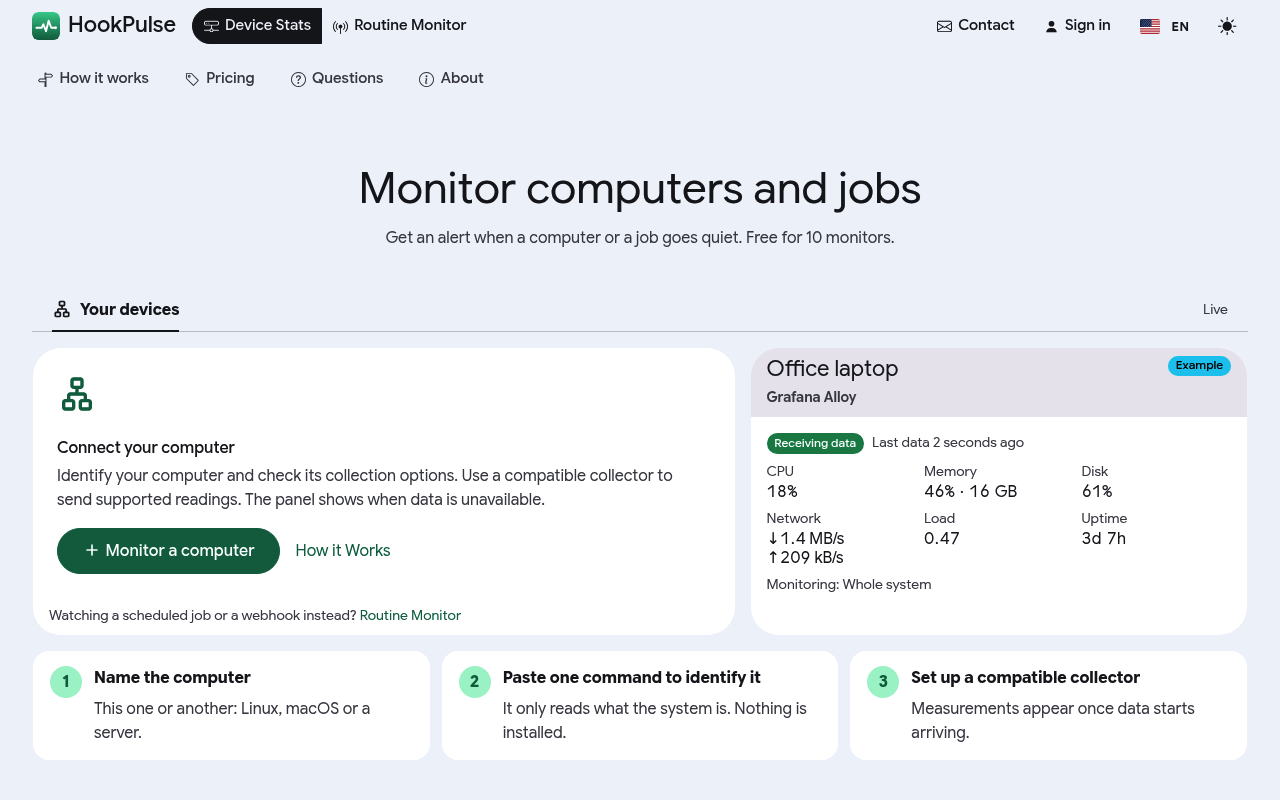The image size is (1280, 800).
Task: Go to Pricing page
Action: tap(220, 78)
